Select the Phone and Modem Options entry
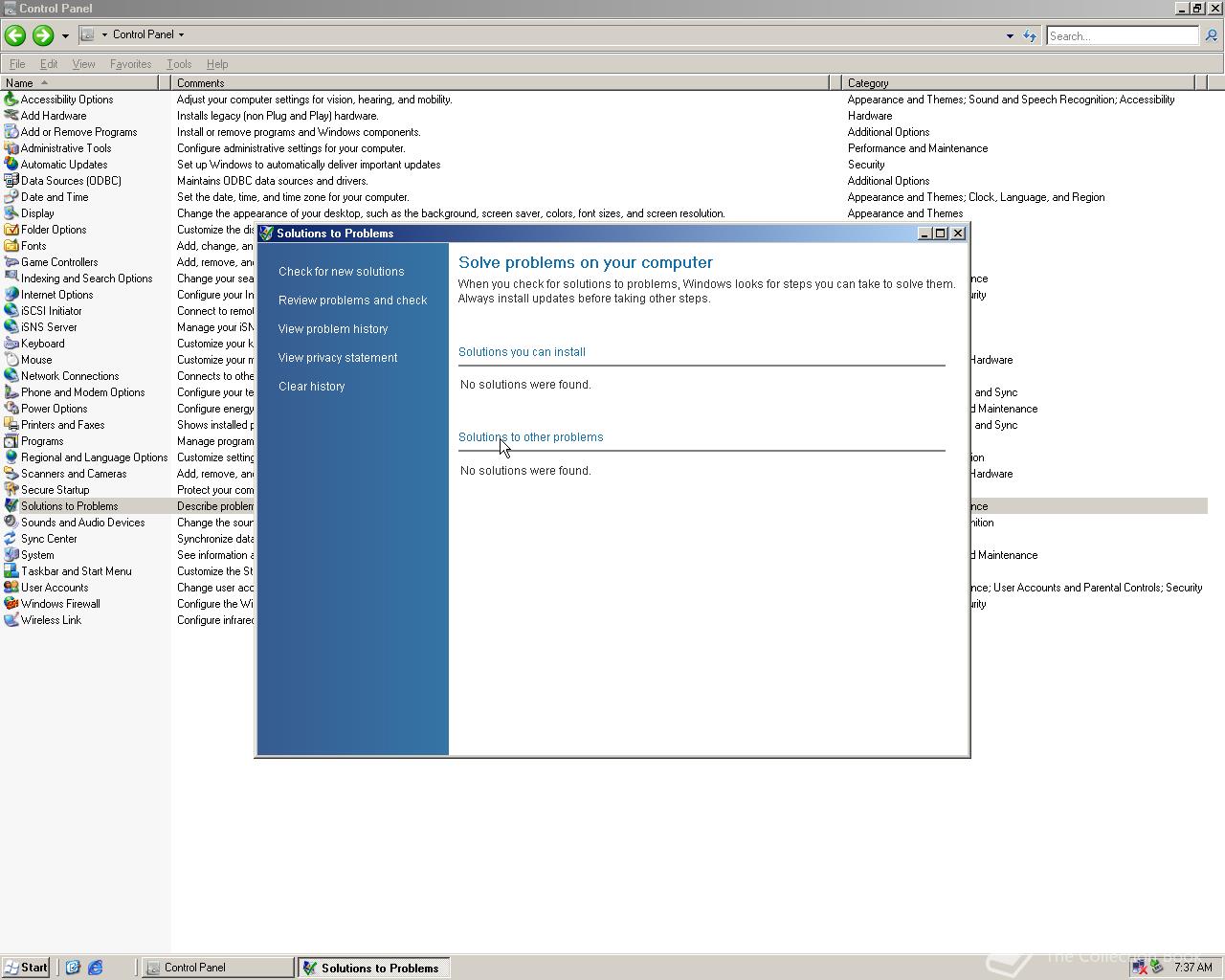The width and height of the screenshot is (1225, 980). tap(83, 392)
